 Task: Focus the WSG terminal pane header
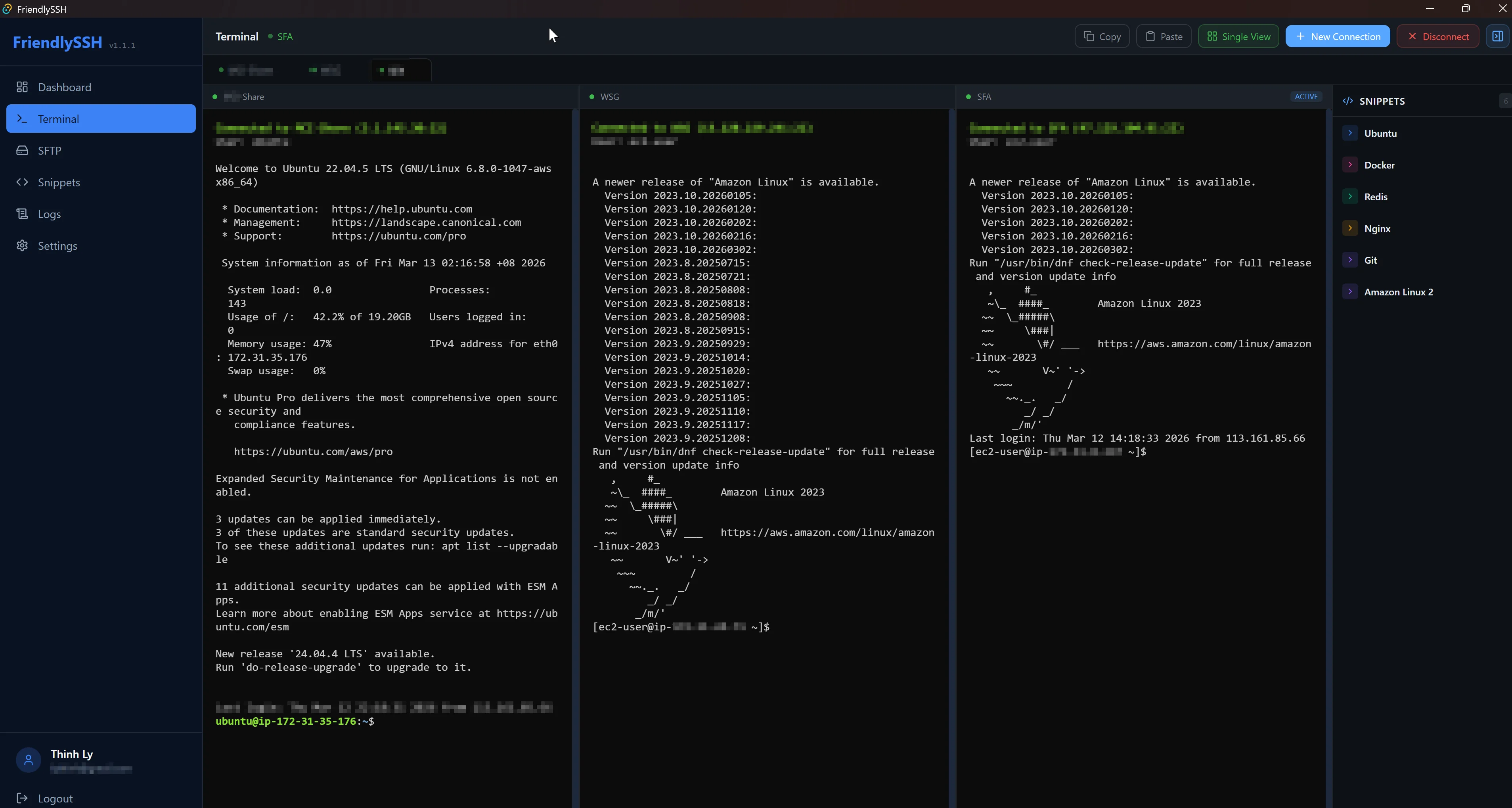click(x=767, y=97)
